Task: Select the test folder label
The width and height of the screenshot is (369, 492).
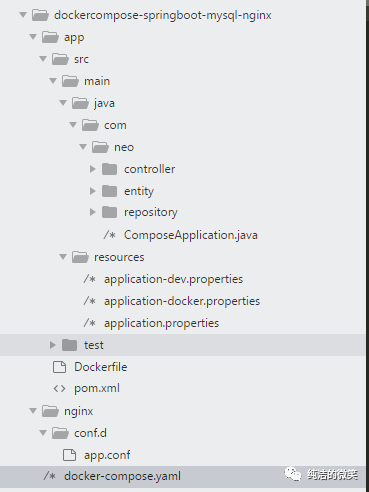Action: pyautogui.click(x=94, y=345)
